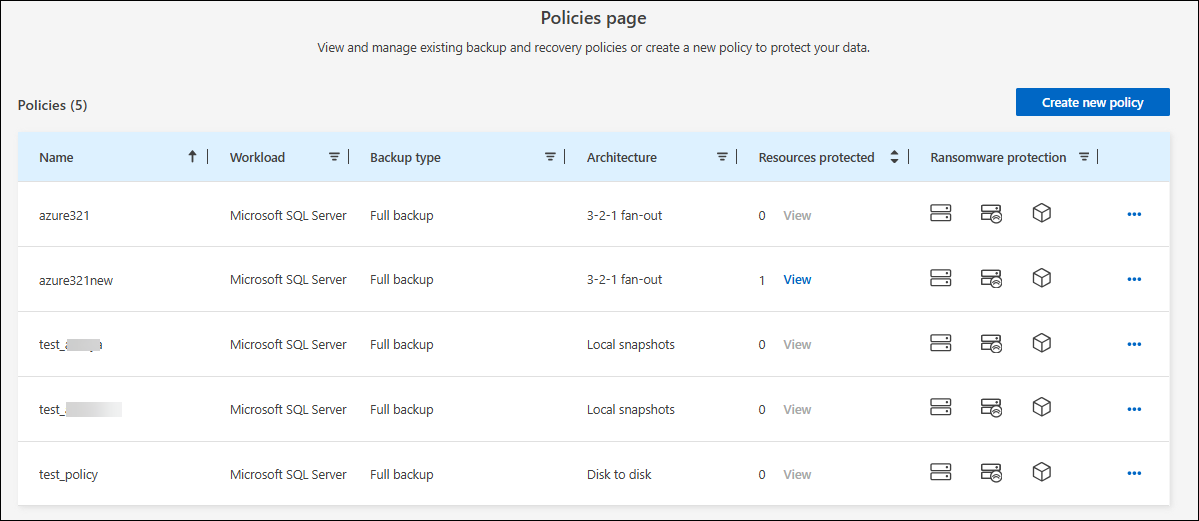Sort by Resources protected column
This screenshot has width=1199, height=521.
(x=893, y=157)
